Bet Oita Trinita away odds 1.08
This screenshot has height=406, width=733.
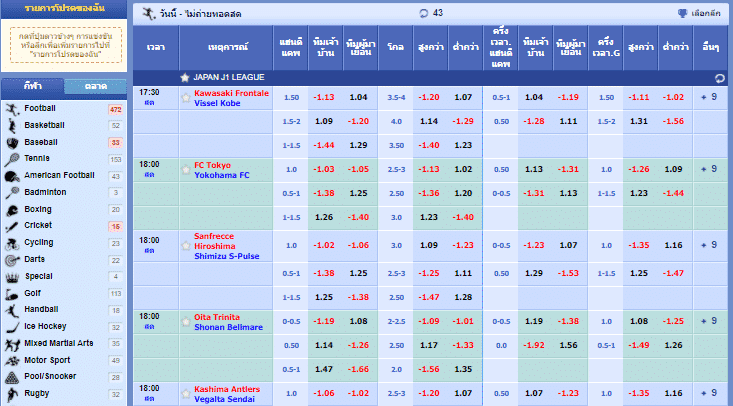click(359, 321)
